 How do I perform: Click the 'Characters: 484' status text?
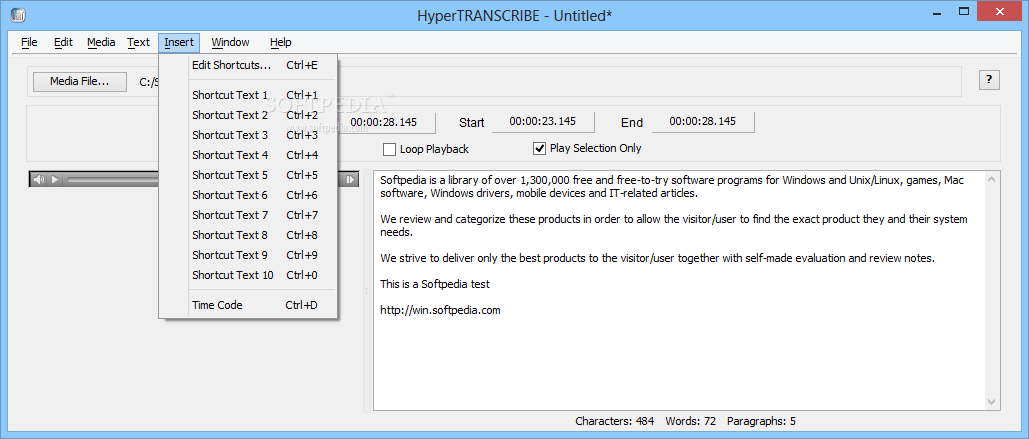[x=614, y=421]
